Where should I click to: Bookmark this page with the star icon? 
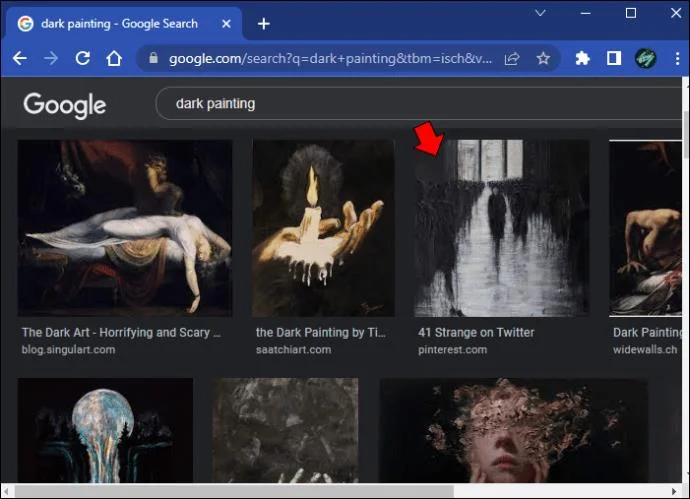pos(543,59)
